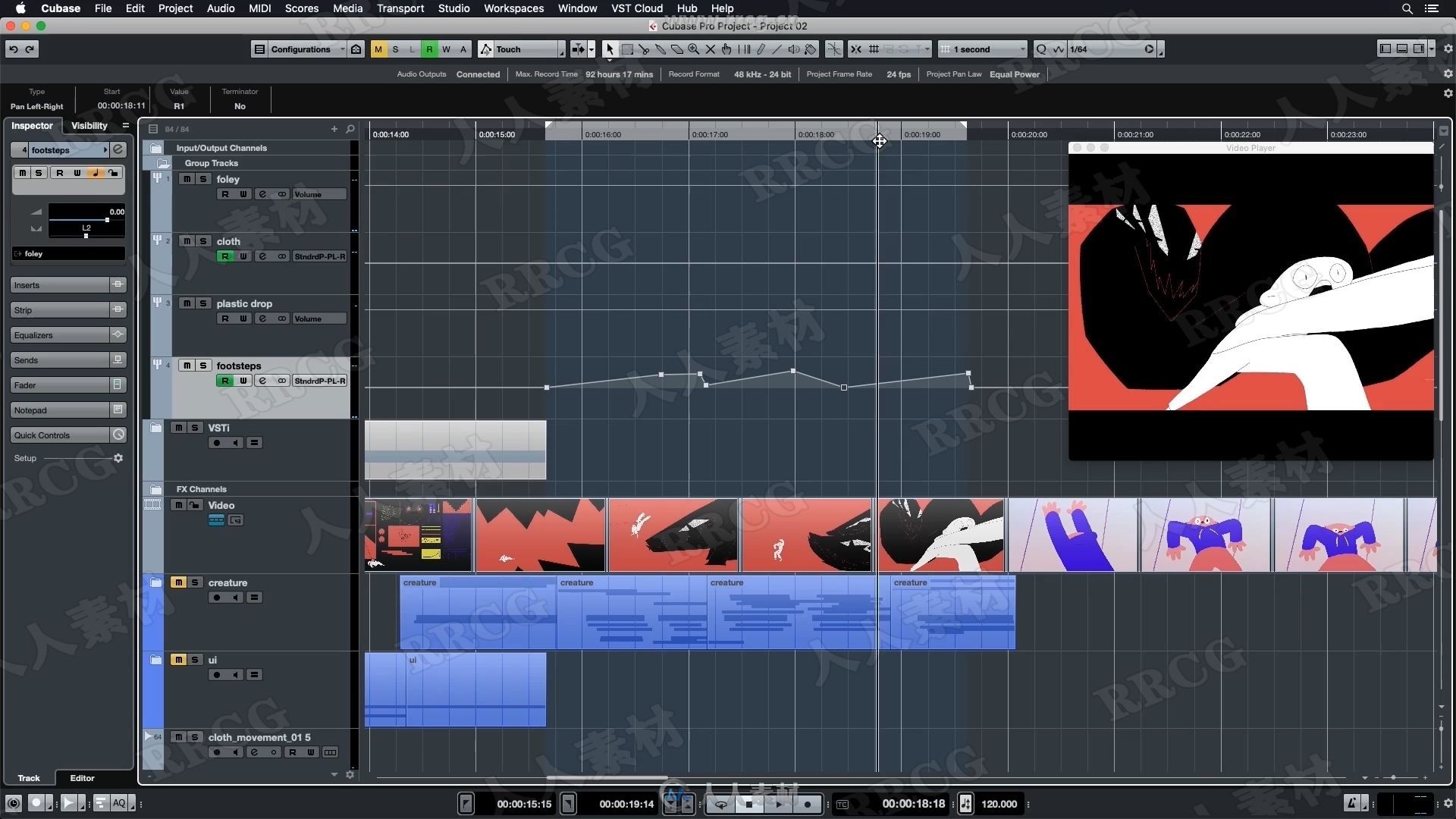The width and height of the screenshot is (1456, 819).
Task: Expand the FX Channels group
Action: [x=156, y=489]
